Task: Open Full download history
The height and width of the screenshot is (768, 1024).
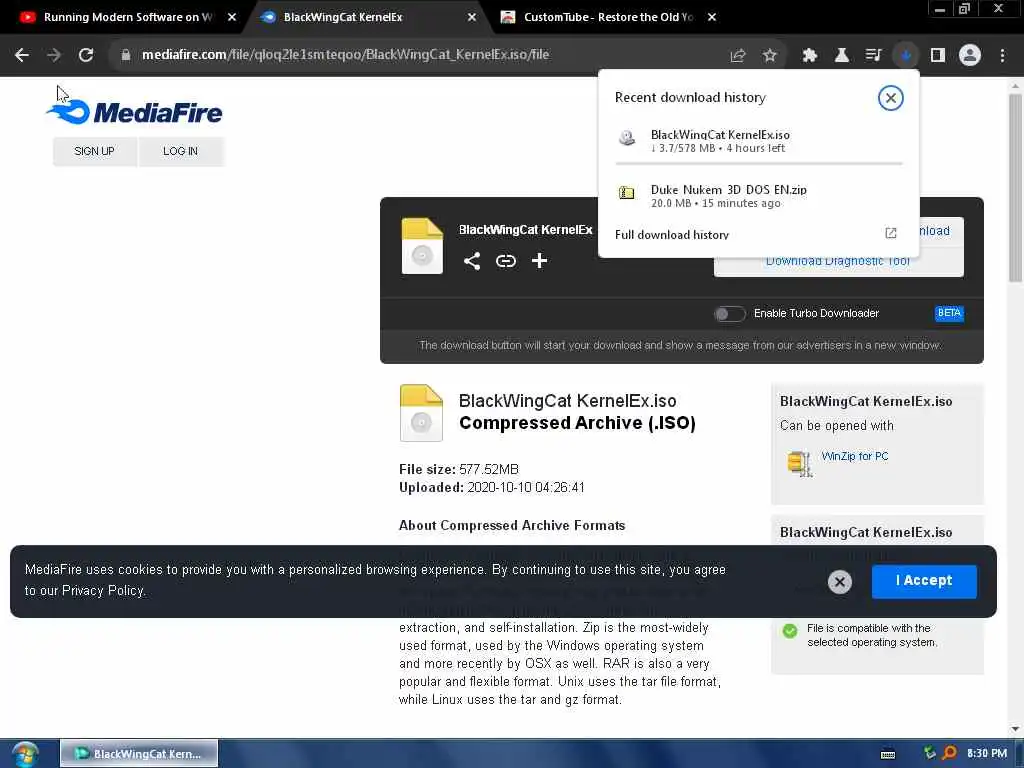Action: point(672,234)
